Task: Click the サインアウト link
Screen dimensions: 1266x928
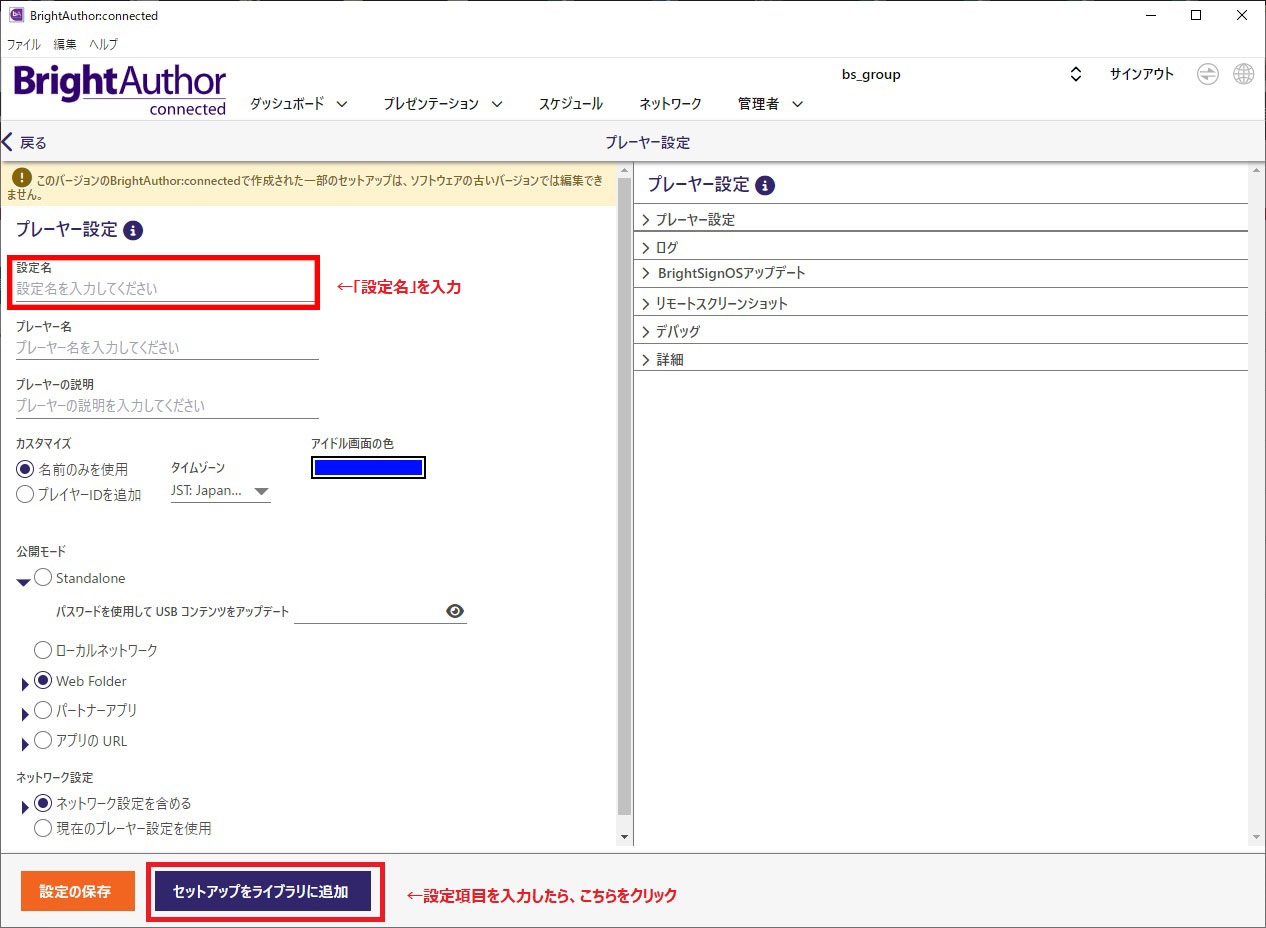Action: point(1142,74)
